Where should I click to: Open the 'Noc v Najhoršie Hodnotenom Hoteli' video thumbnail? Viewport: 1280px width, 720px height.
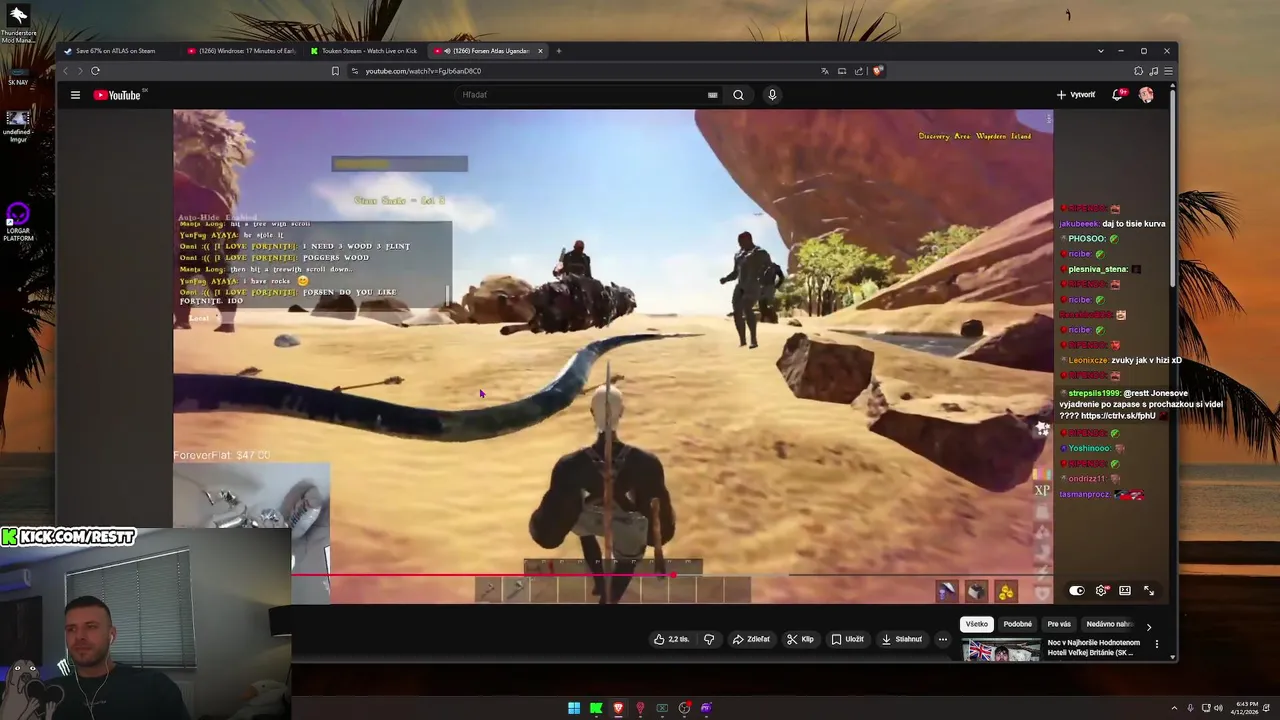point(1001,651)
